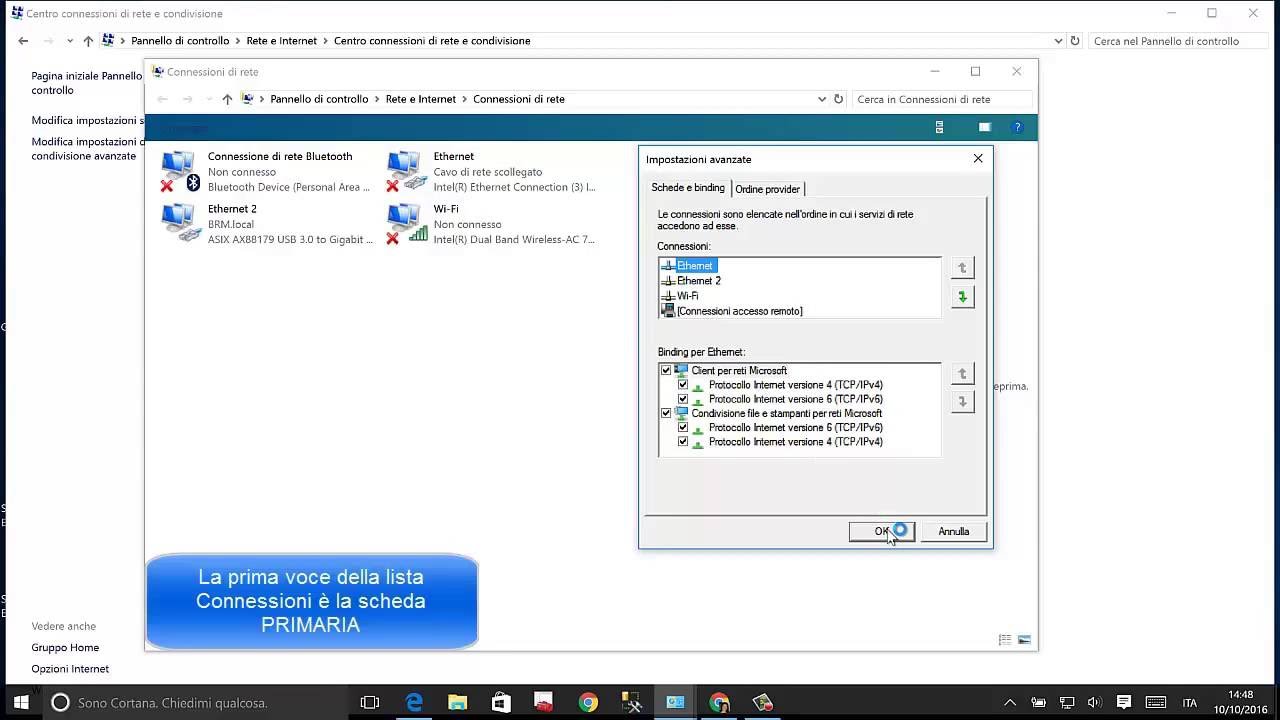Move selected connection up with the arrow button
1280x720 pixels.
(962, 268)
